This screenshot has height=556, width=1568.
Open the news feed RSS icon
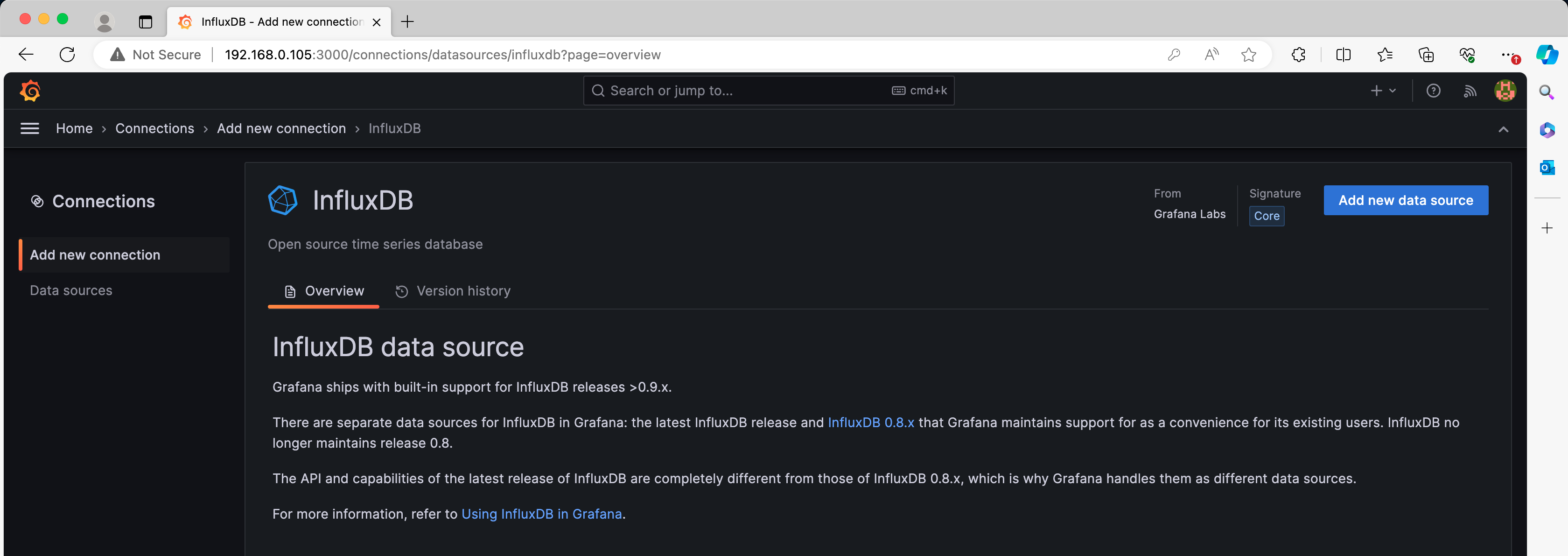(1470, 91)
